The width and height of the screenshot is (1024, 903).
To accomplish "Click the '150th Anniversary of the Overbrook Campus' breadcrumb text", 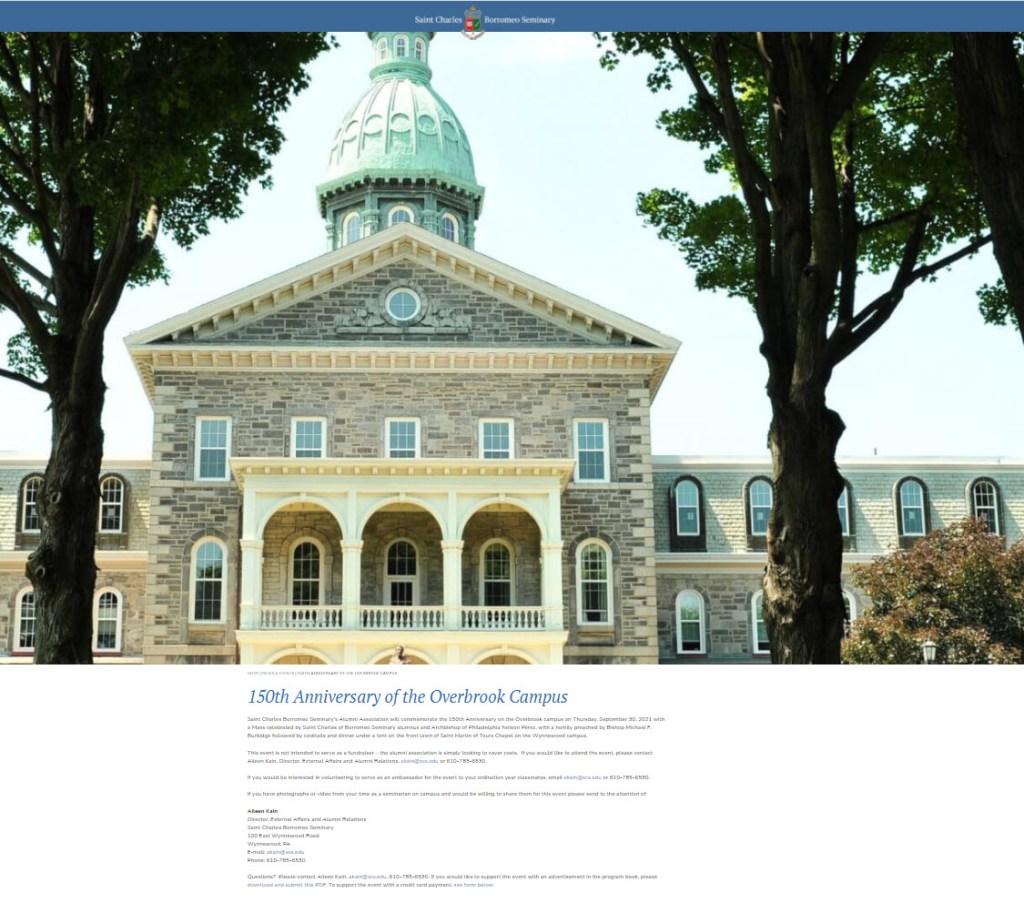I will click(347, 673).
